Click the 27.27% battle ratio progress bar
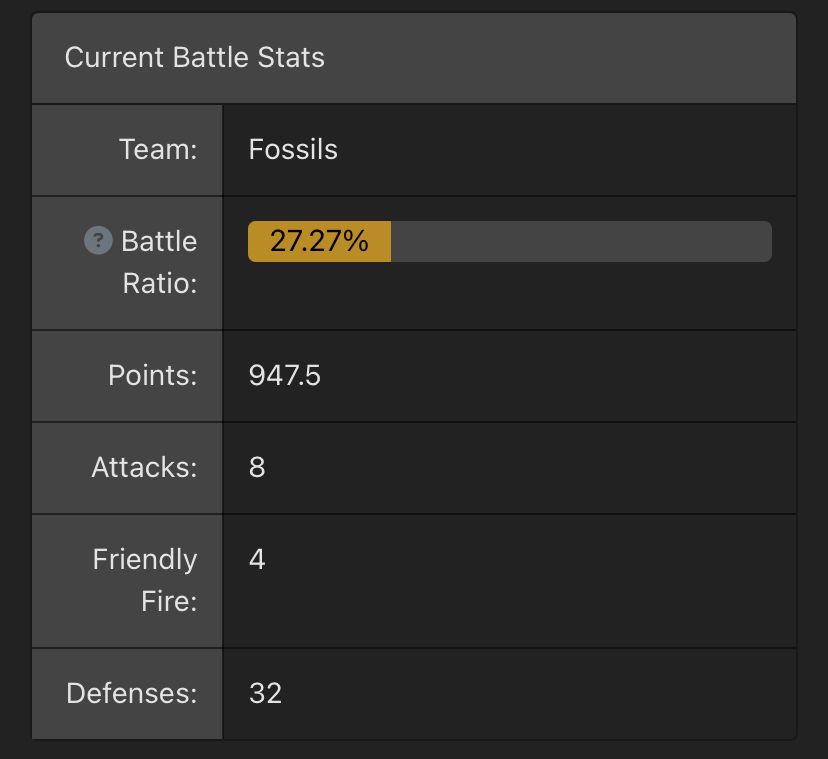The image size is (828, 759). point(510,241)
